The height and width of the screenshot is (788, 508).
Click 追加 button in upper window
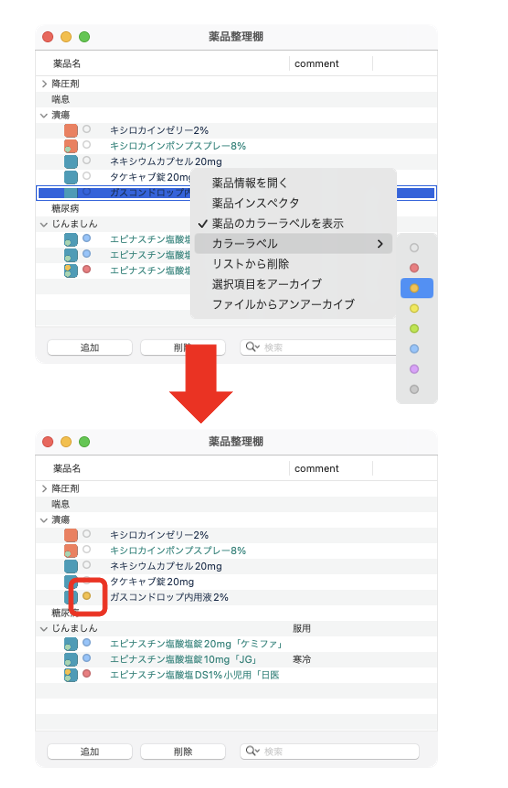tap(90, 347)
